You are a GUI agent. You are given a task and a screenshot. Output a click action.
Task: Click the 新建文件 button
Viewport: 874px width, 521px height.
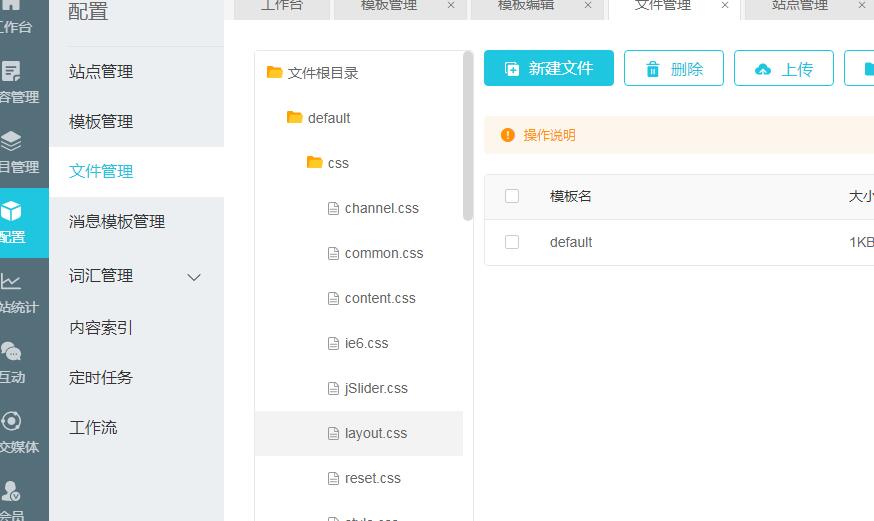click(549, 69)
